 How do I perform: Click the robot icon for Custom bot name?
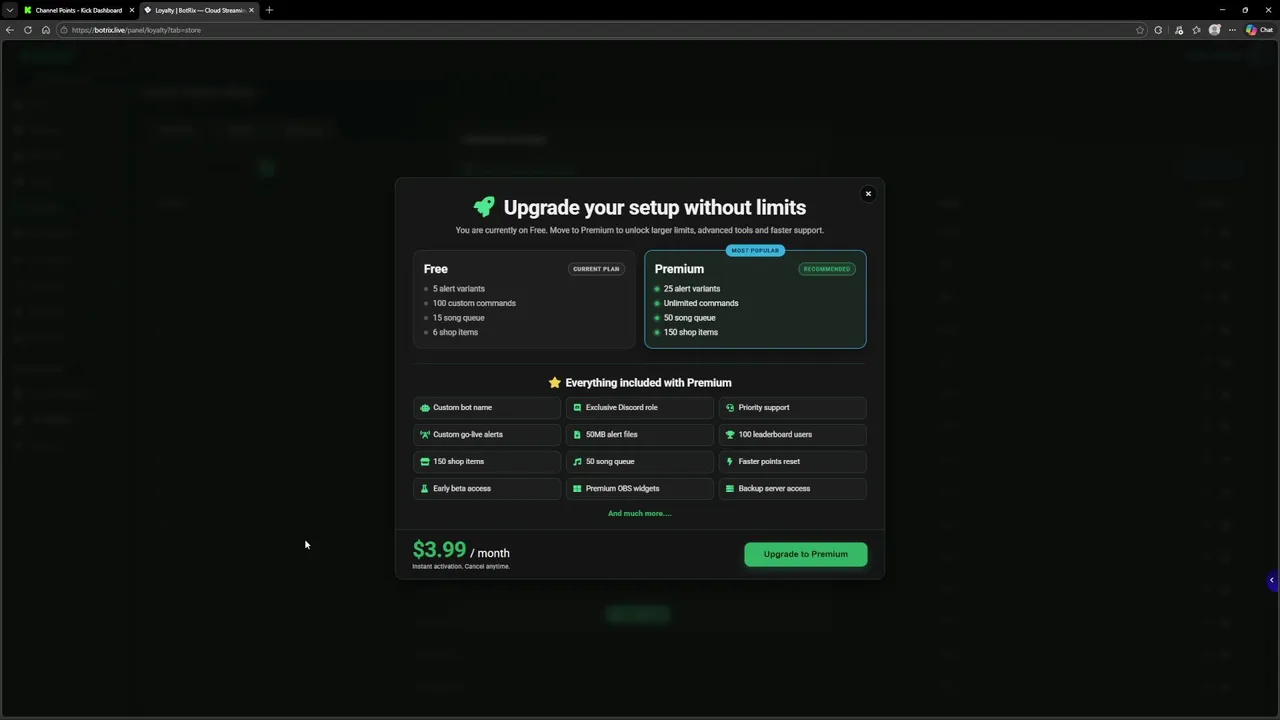[x=425, y=408]
